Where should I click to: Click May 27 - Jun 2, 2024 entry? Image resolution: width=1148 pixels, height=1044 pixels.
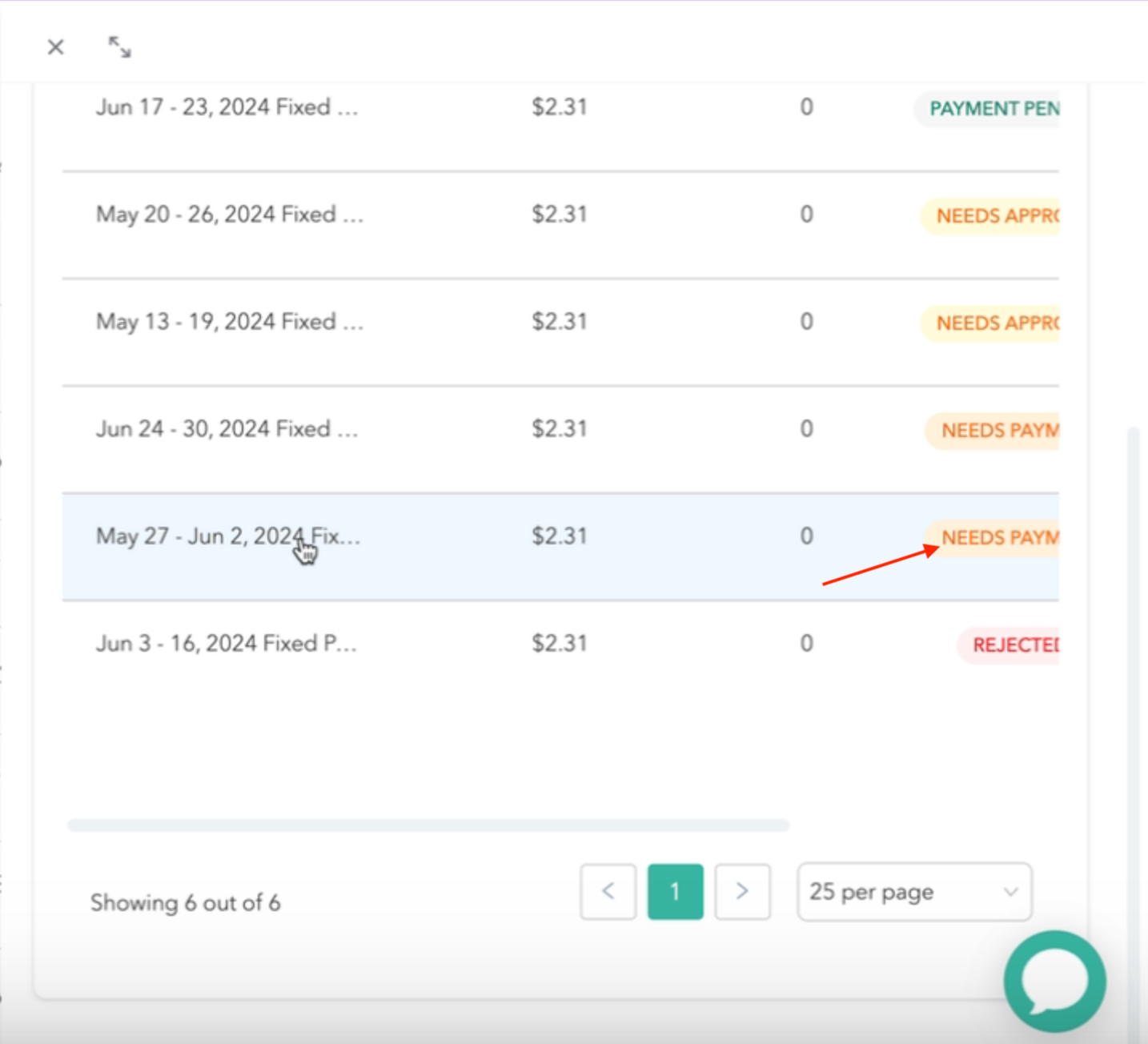click(x=228, y=536)
